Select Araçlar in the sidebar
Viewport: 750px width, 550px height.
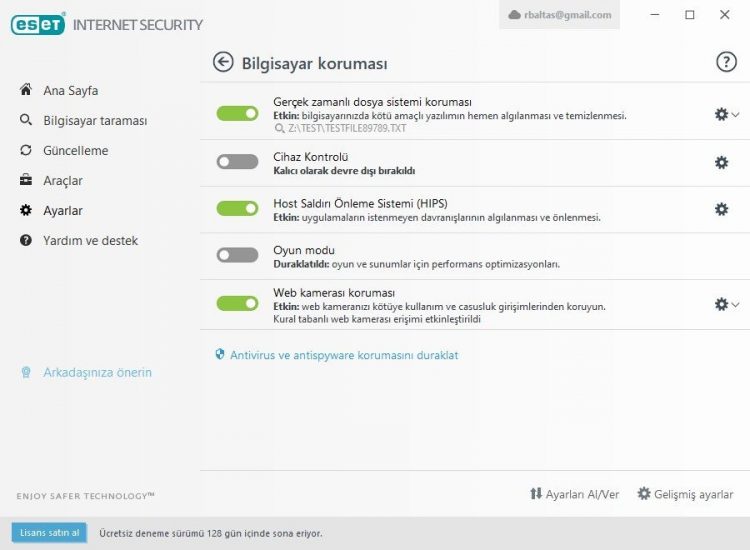tap(63, 181)
